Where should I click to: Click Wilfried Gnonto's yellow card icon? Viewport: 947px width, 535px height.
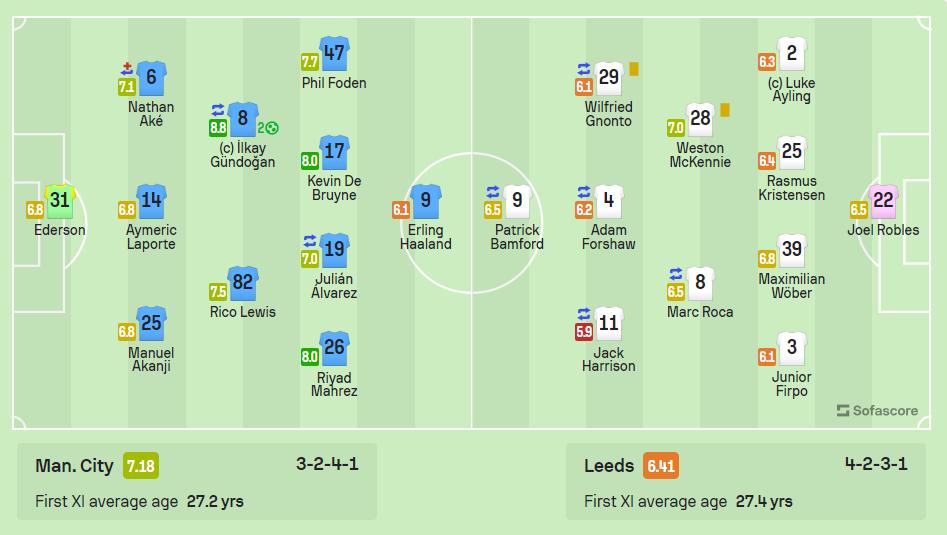pyautogui.click(x=634, y=69)
